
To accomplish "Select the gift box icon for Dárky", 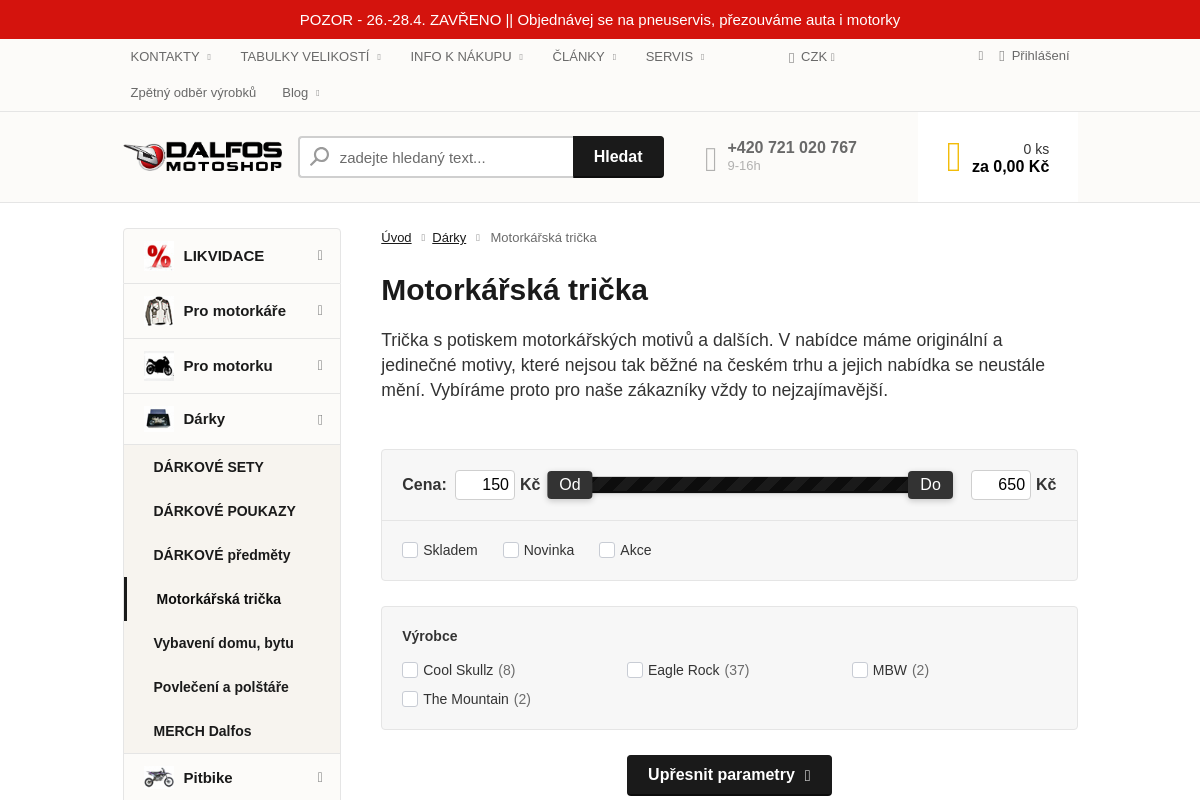I will click(x=158, y=418).
